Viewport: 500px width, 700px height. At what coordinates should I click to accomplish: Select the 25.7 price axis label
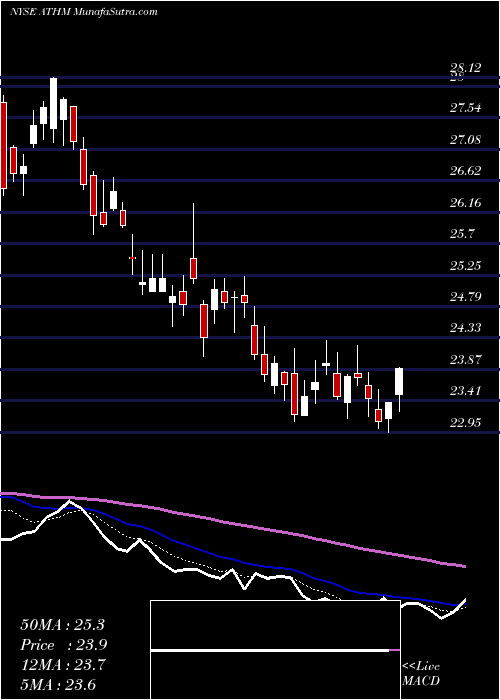462,234
